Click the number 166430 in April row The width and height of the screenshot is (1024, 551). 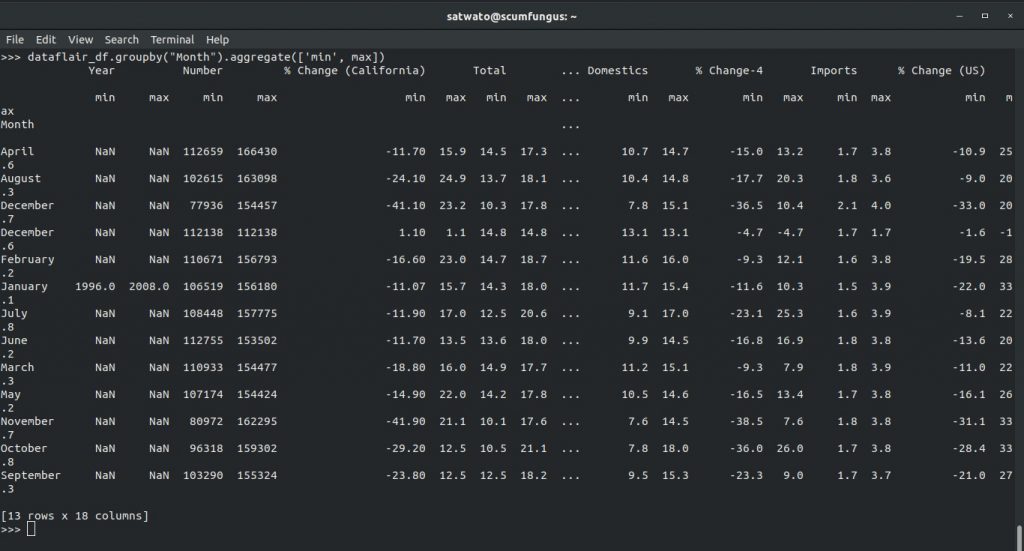click(257, 151)
